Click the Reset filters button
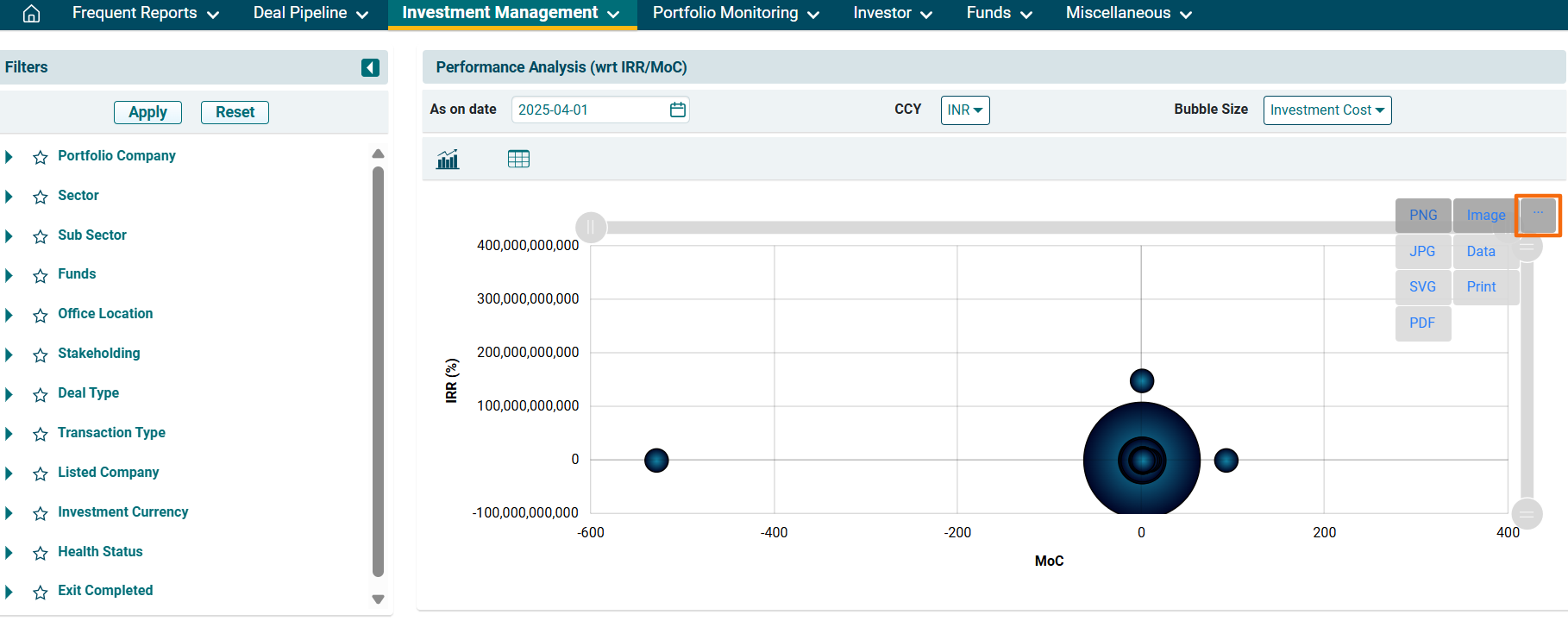 pos(235,112)
